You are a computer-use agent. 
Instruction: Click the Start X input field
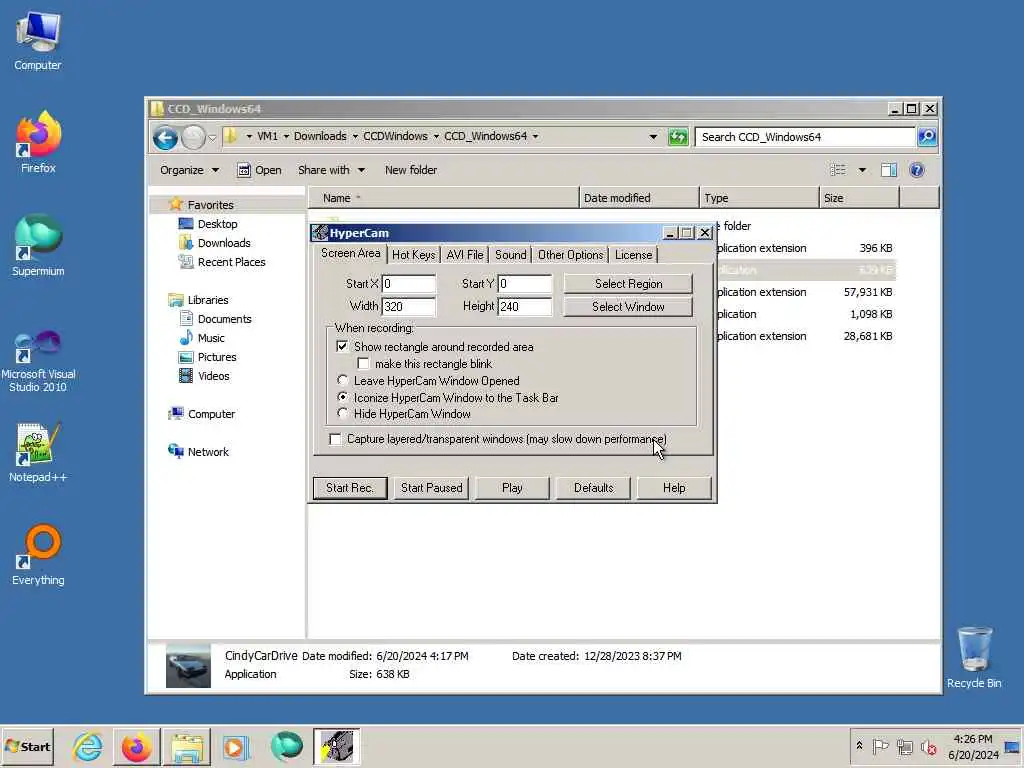(409, 284)
